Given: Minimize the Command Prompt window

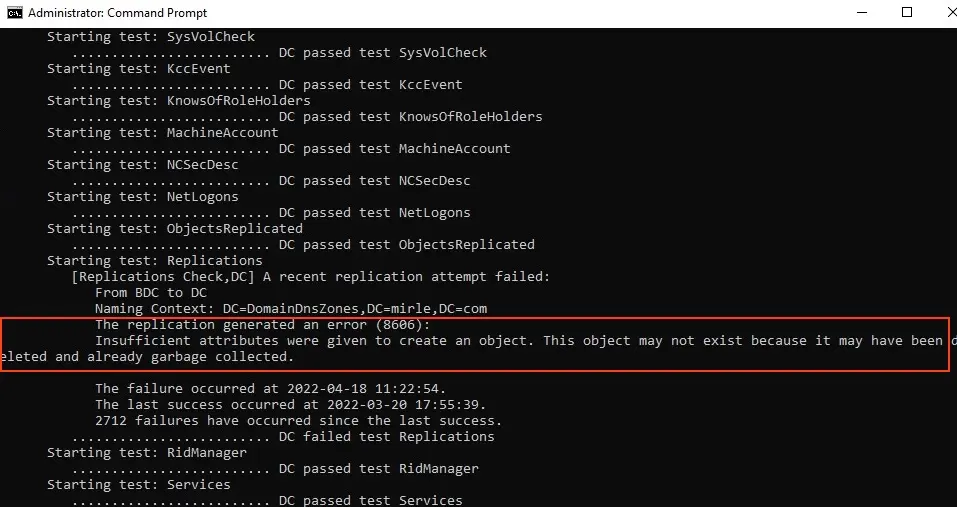Looking at the screenshot, I should pos(862,13).
